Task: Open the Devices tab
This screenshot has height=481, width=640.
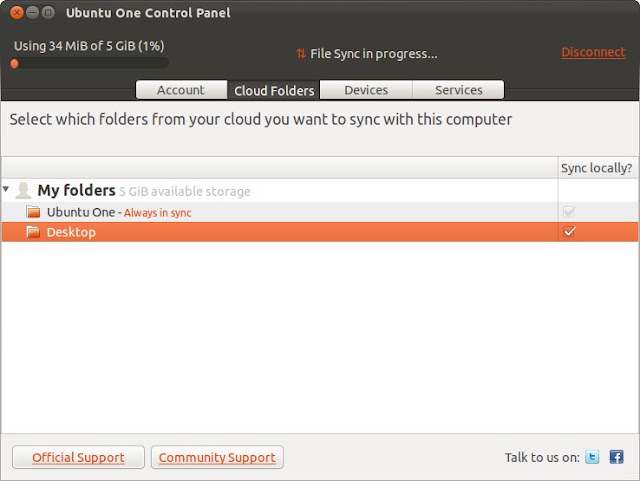Action: pos(366,90)
